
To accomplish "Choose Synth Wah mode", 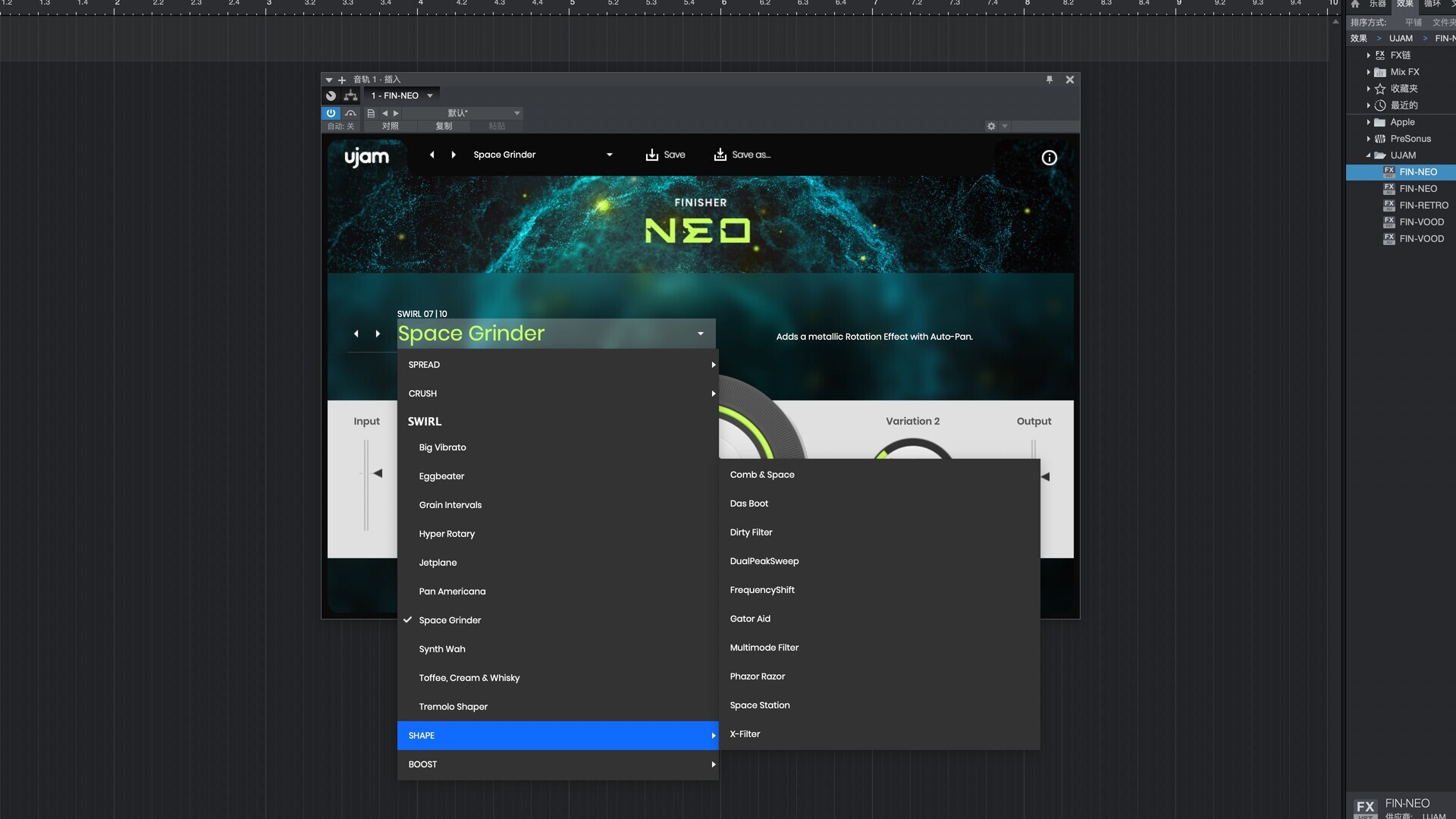I will [557, 649].
